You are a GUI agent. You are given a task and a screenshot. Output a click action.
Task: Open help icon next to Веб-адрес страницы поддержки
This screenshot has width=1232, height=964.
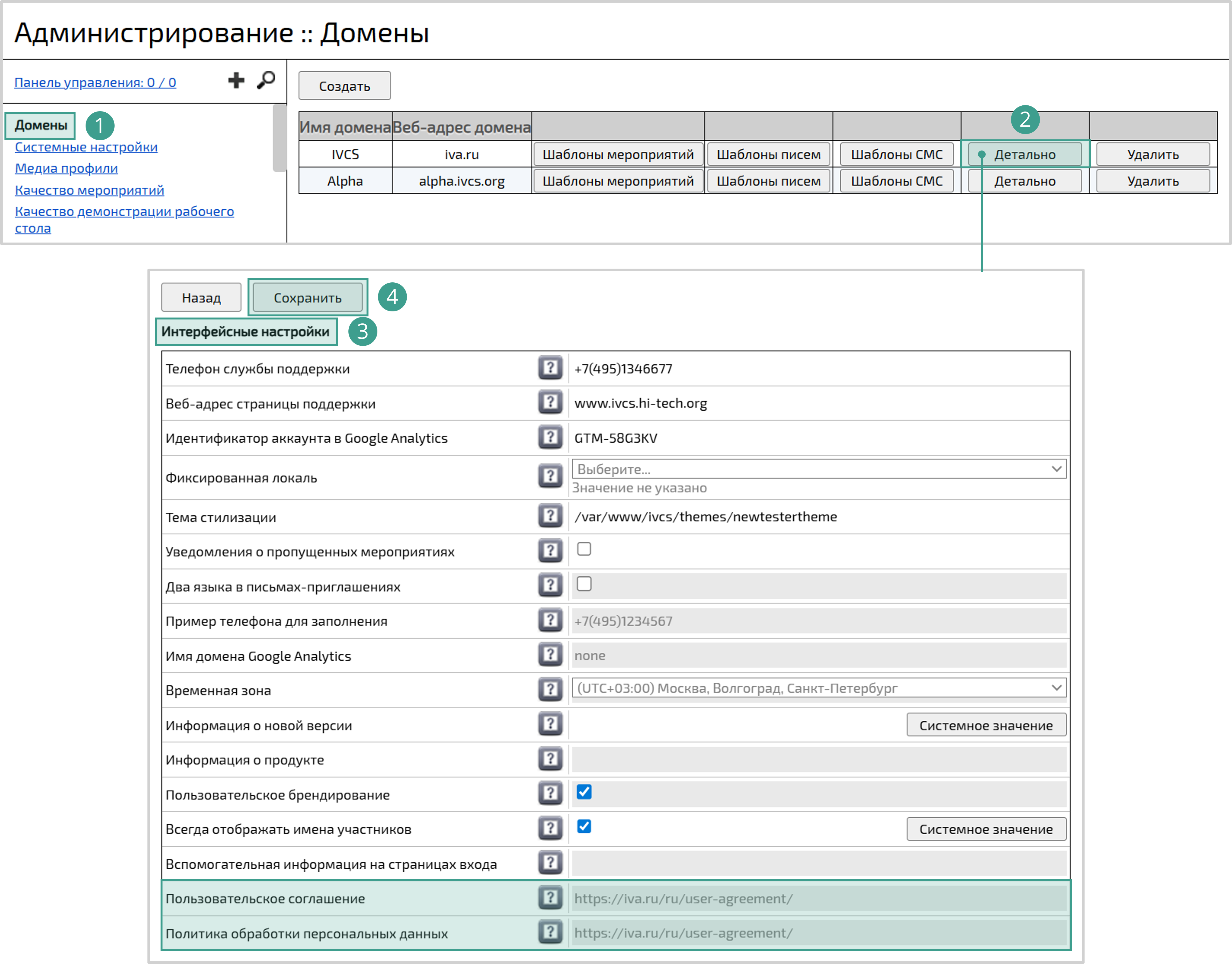click(550, 403)
